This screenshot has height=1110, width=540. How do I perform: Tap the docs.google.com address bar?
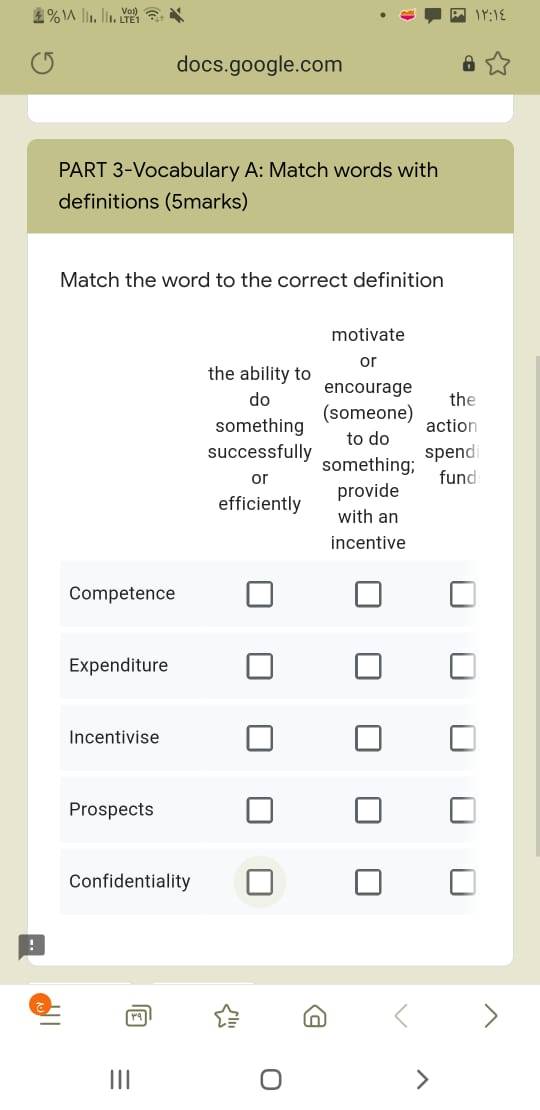[259, 64]
